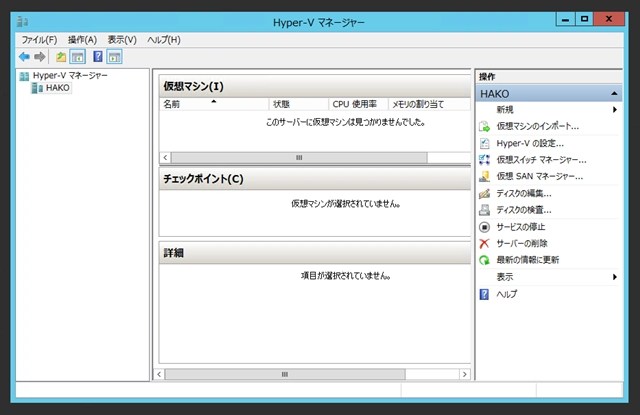Expand the 表示 submenu arrow in actions

tap(615, 277)
